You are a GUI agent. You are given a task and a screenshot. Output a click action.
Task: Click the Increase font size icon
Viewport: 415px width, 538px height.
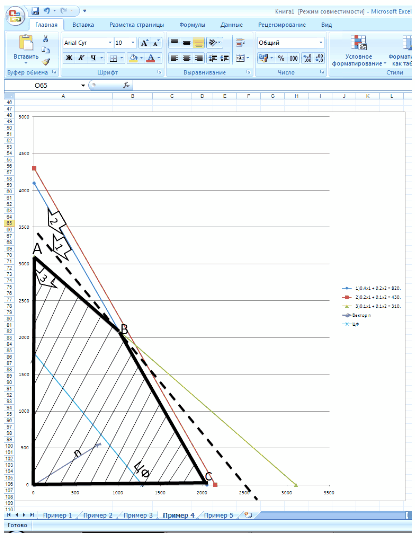pyautogui.click(x=144, y=43)
